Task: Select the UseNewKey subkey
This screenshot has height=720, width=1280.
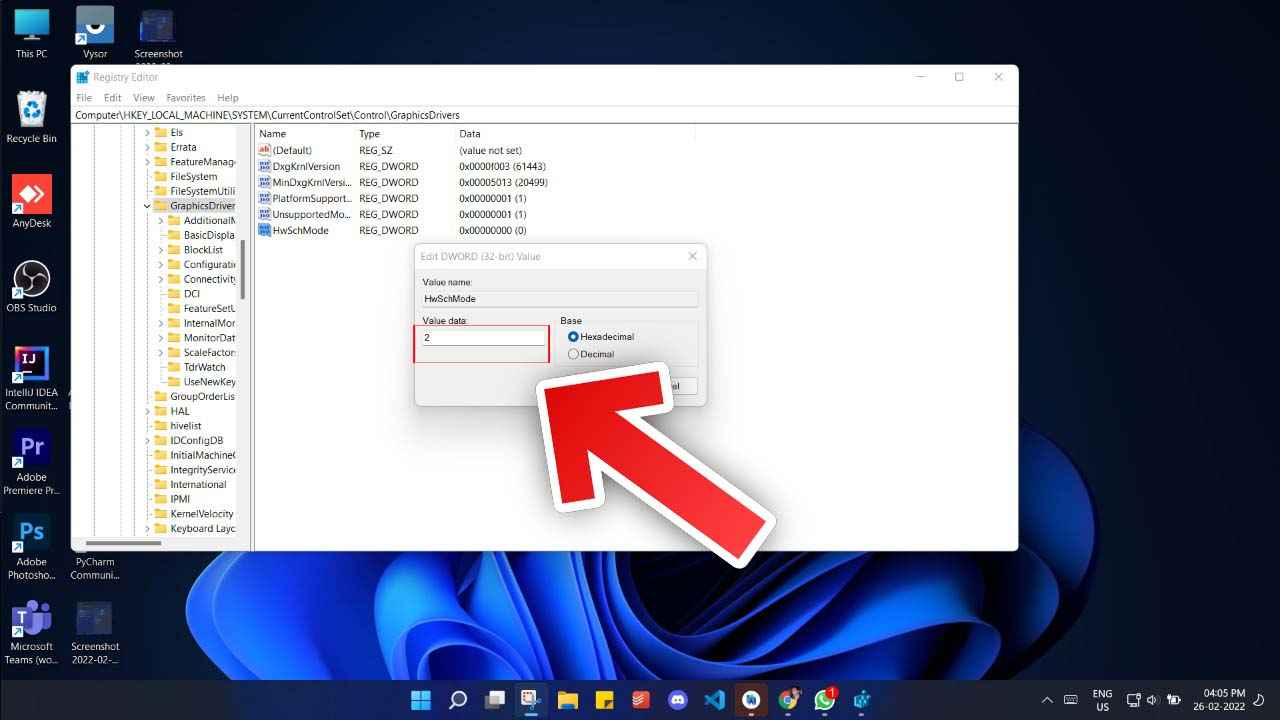Action: [202, 382]
